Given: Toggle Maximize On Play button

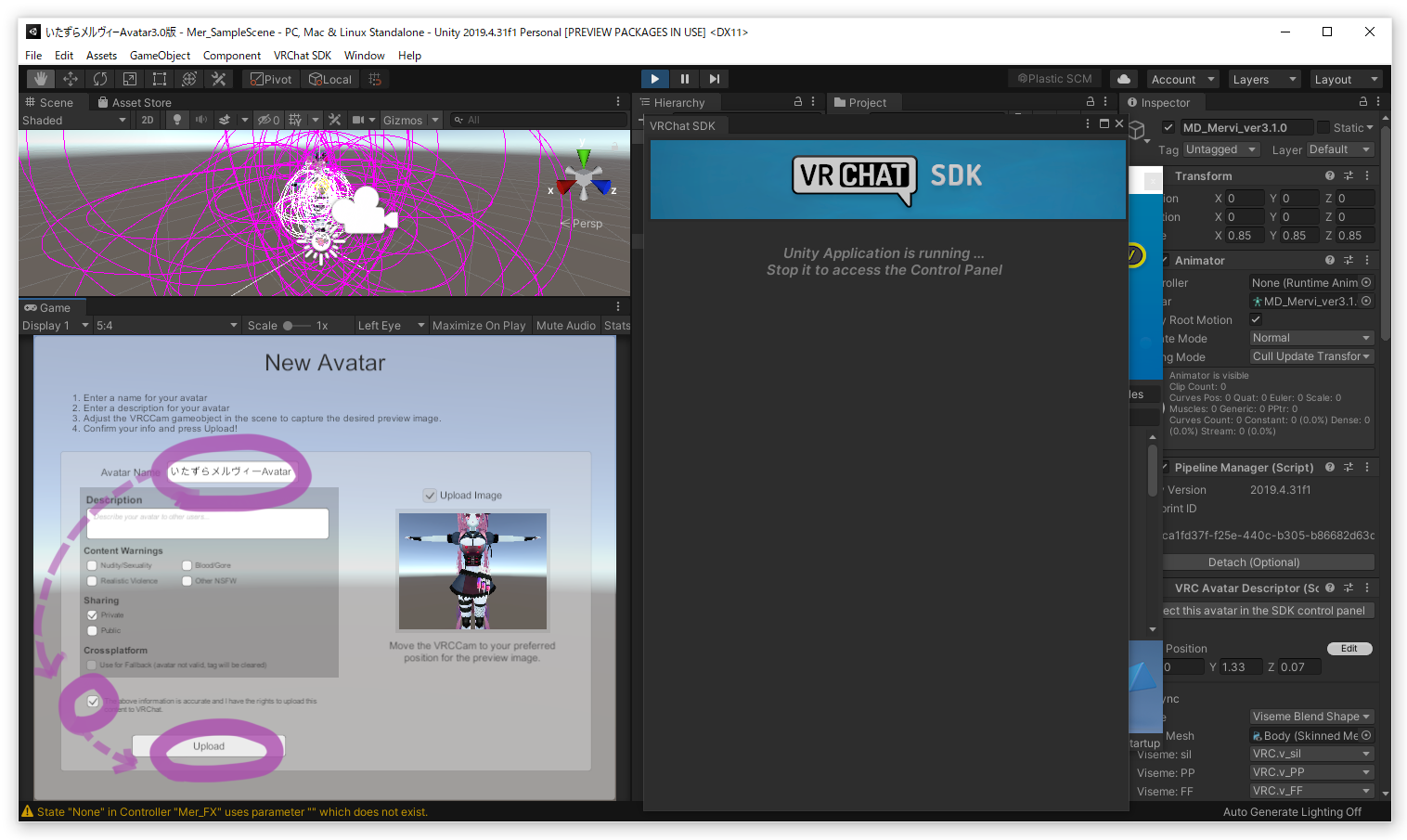Looking at the screenshot, I should pos(479,326).
